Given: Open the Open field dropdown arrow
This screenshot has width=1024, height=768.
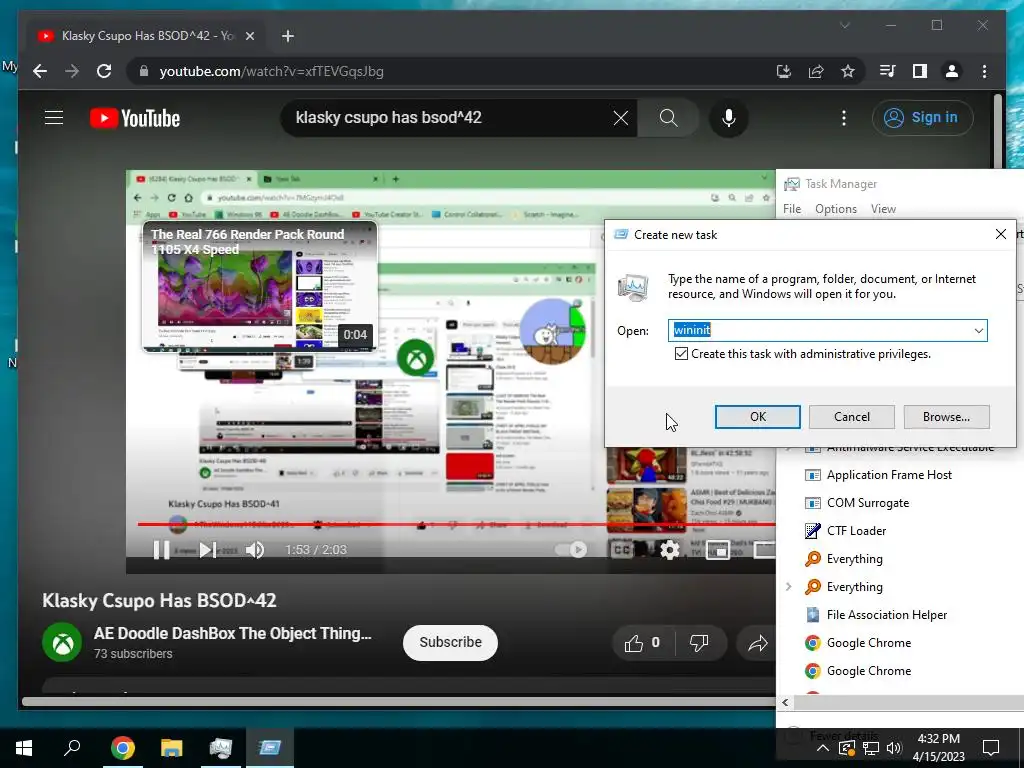Looking at the screenshot, I should pyautogui.click(x=978, y=330).
